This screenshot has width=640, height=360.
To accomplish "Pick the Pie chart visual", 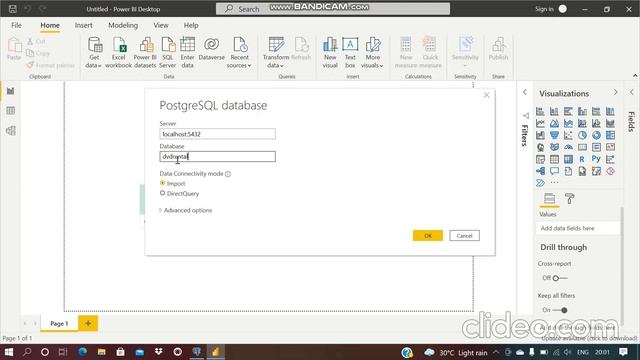I will click(x=582, y=135).
